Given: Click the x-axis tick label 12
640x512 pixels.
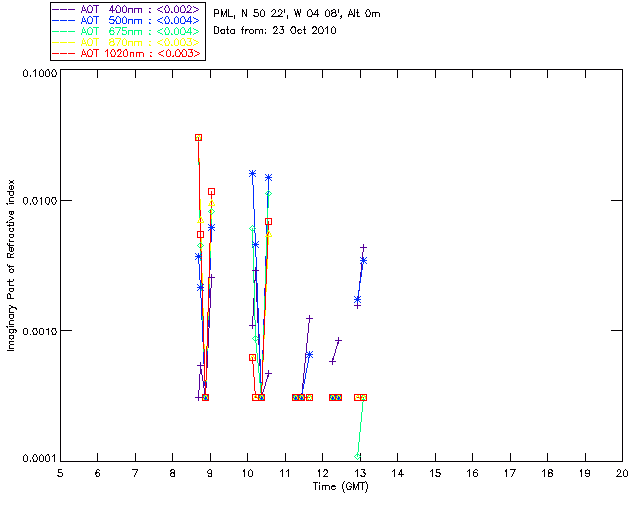Looking at the screenshot, I should pyautogui.click(x=322, y=473).
